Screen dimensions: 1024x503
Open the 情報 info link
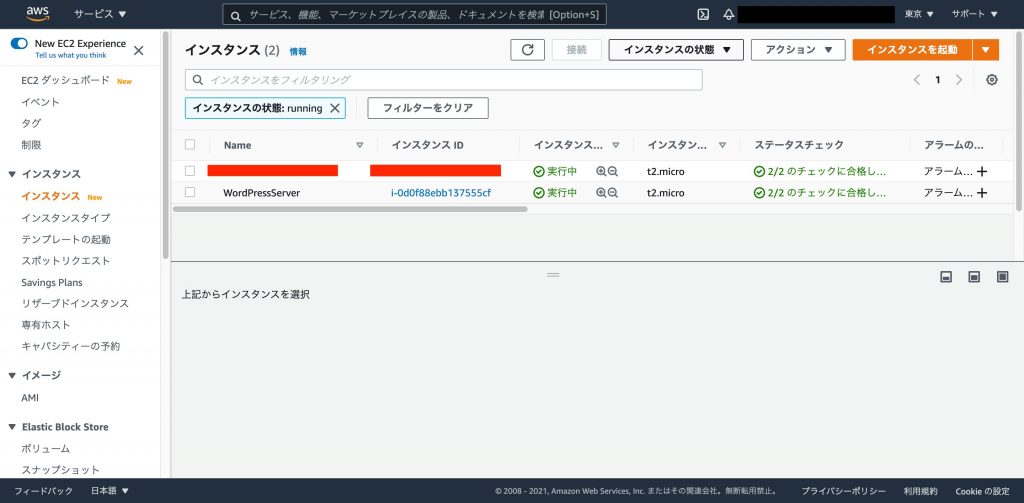[298, 52]
